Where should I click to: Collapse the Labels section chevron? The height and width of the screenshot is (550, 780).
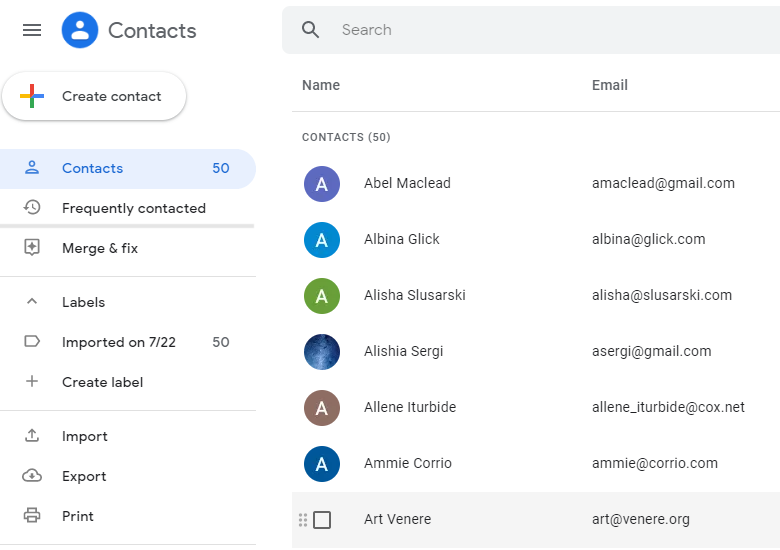[32, 302]
